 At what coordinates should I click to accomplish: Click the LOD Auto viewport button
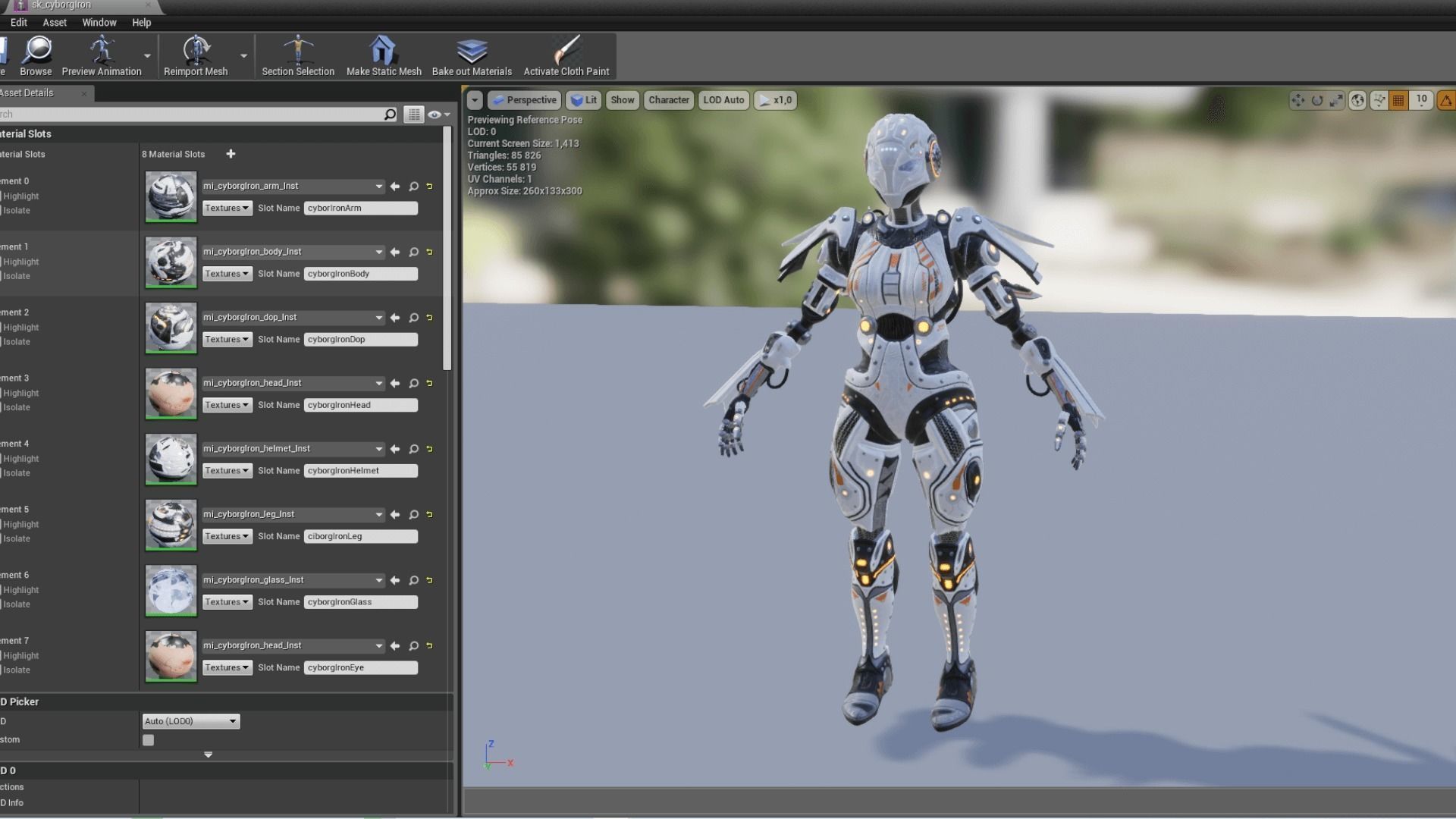click(723, 100)
